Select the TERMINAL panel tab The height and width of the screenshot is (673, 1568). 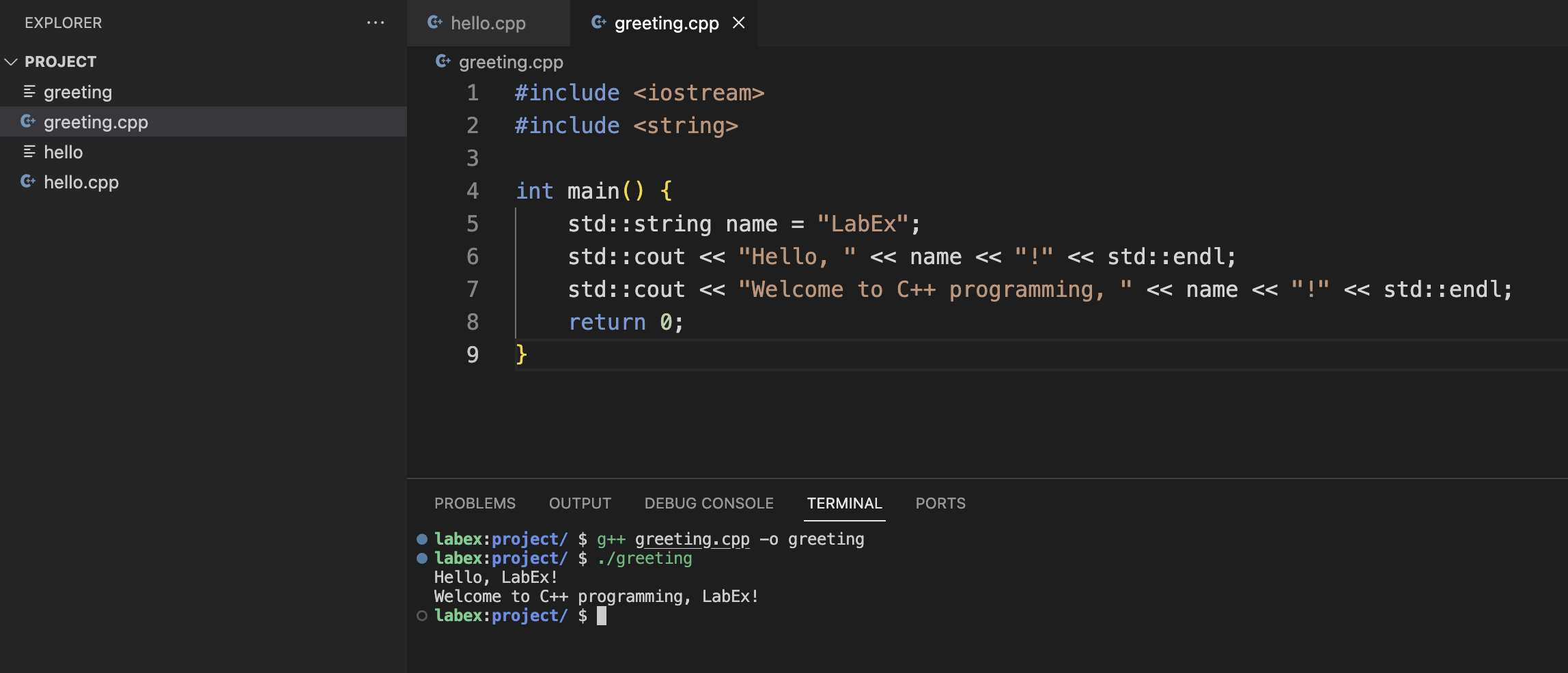coord(844,503)
